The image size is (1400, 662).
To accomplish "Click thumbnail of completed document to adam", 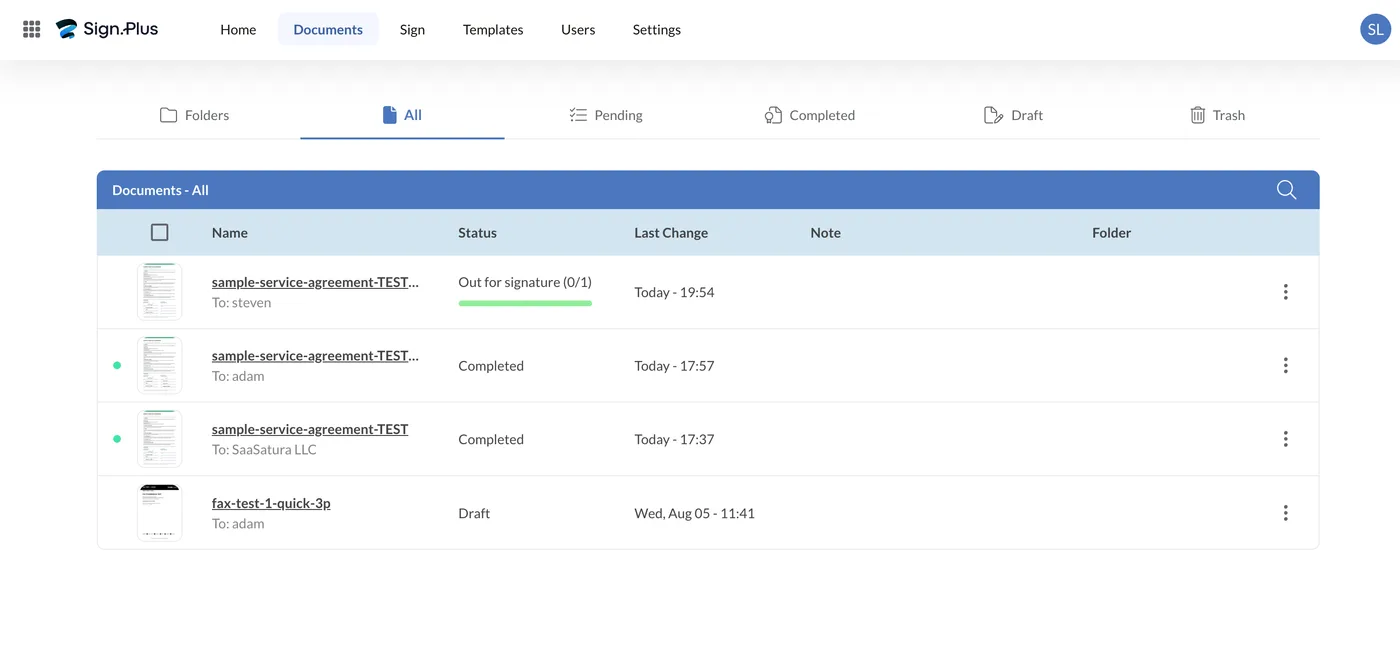I will pyautogui.click(x=160, y=366).
